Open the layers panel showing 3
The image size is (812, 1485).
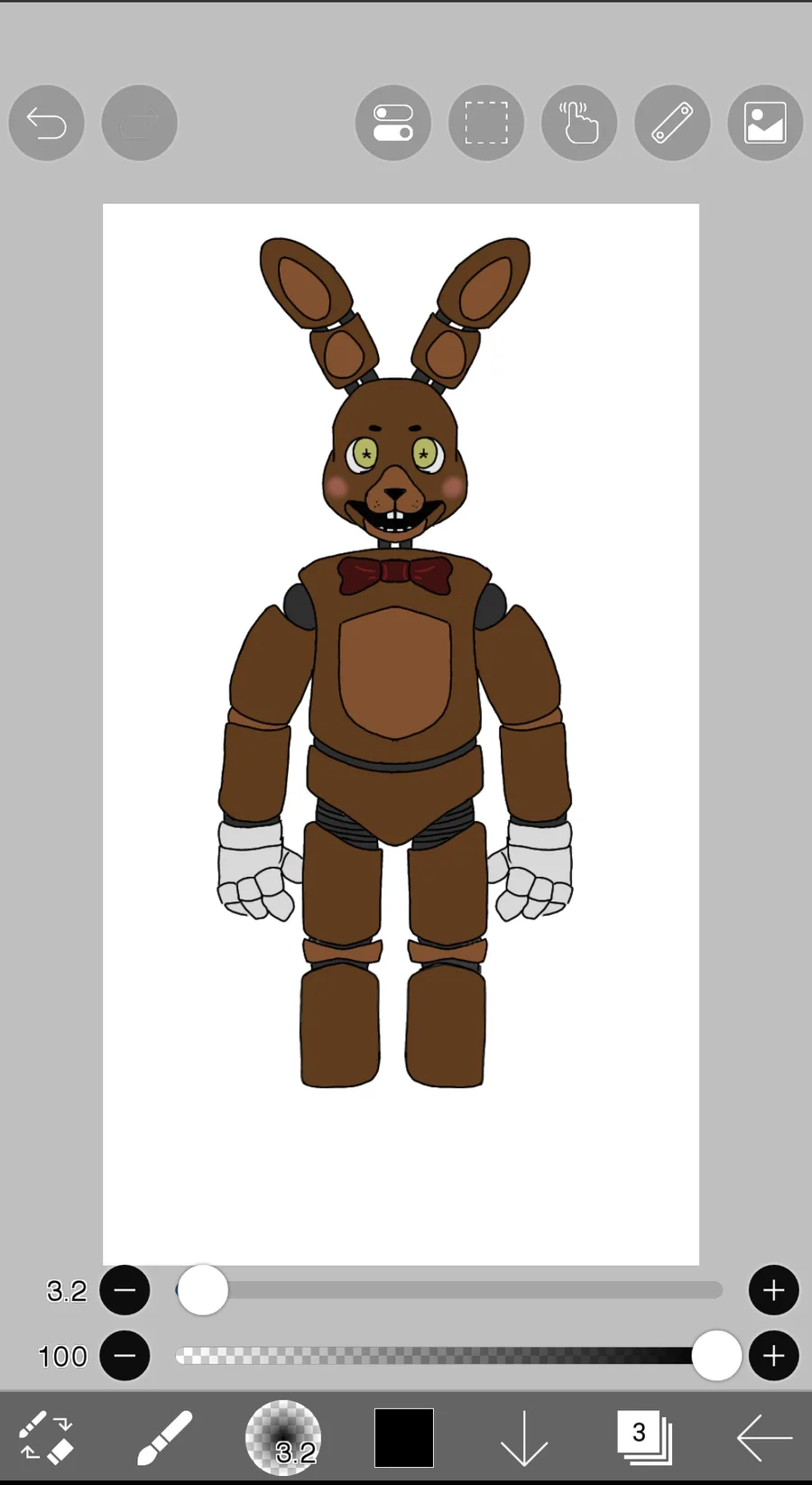[644, 1437]
